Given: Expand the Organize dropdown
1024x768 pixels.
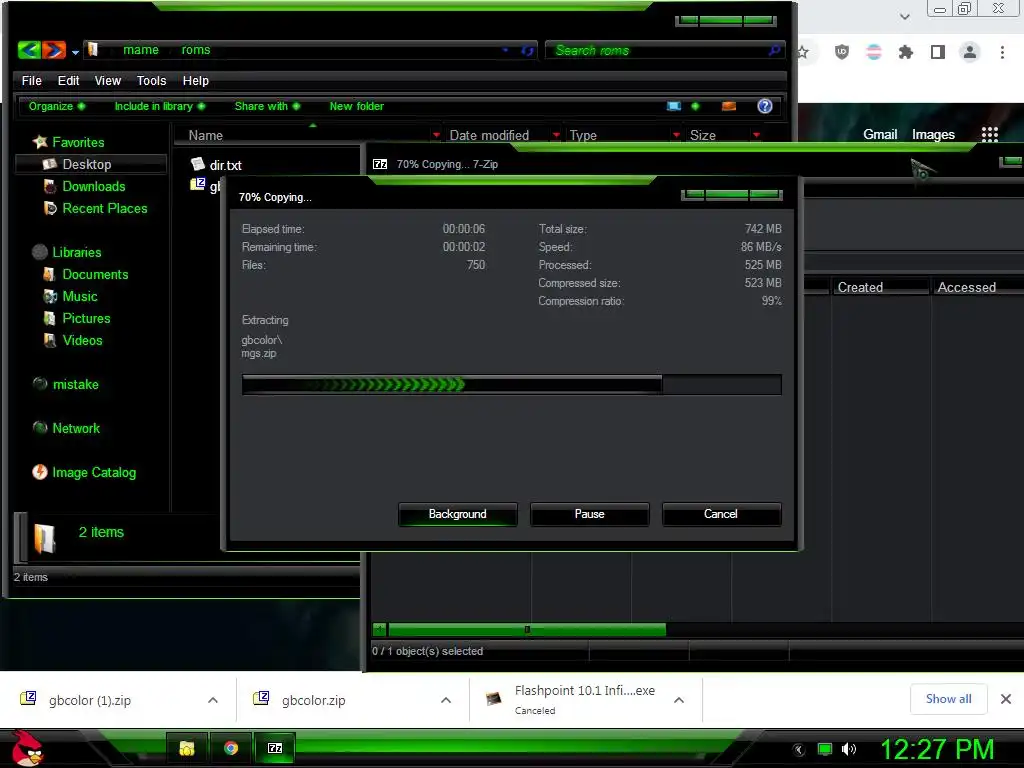Looking at the screenshot, I should [57, 106].
